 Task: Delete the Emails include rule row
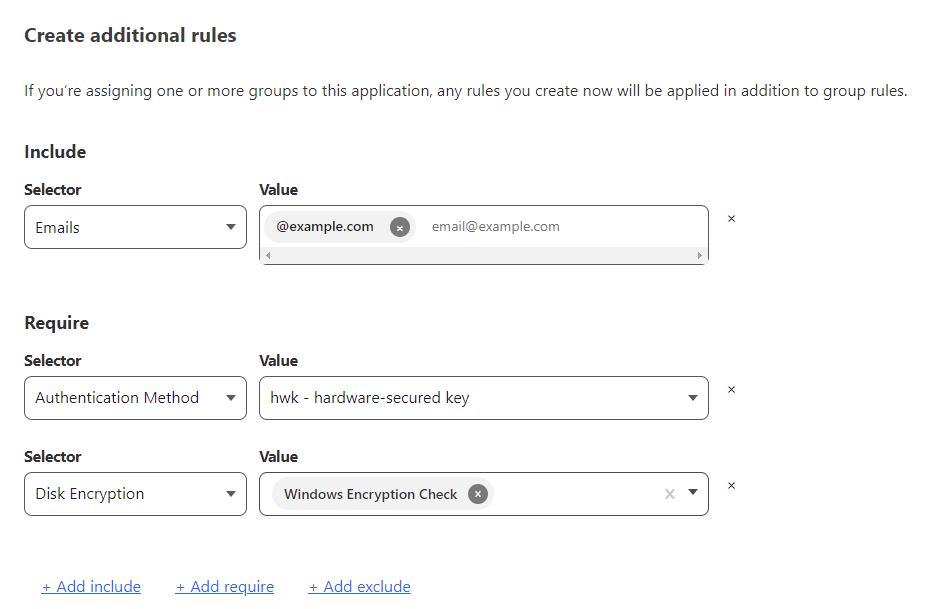click(731, 218)
